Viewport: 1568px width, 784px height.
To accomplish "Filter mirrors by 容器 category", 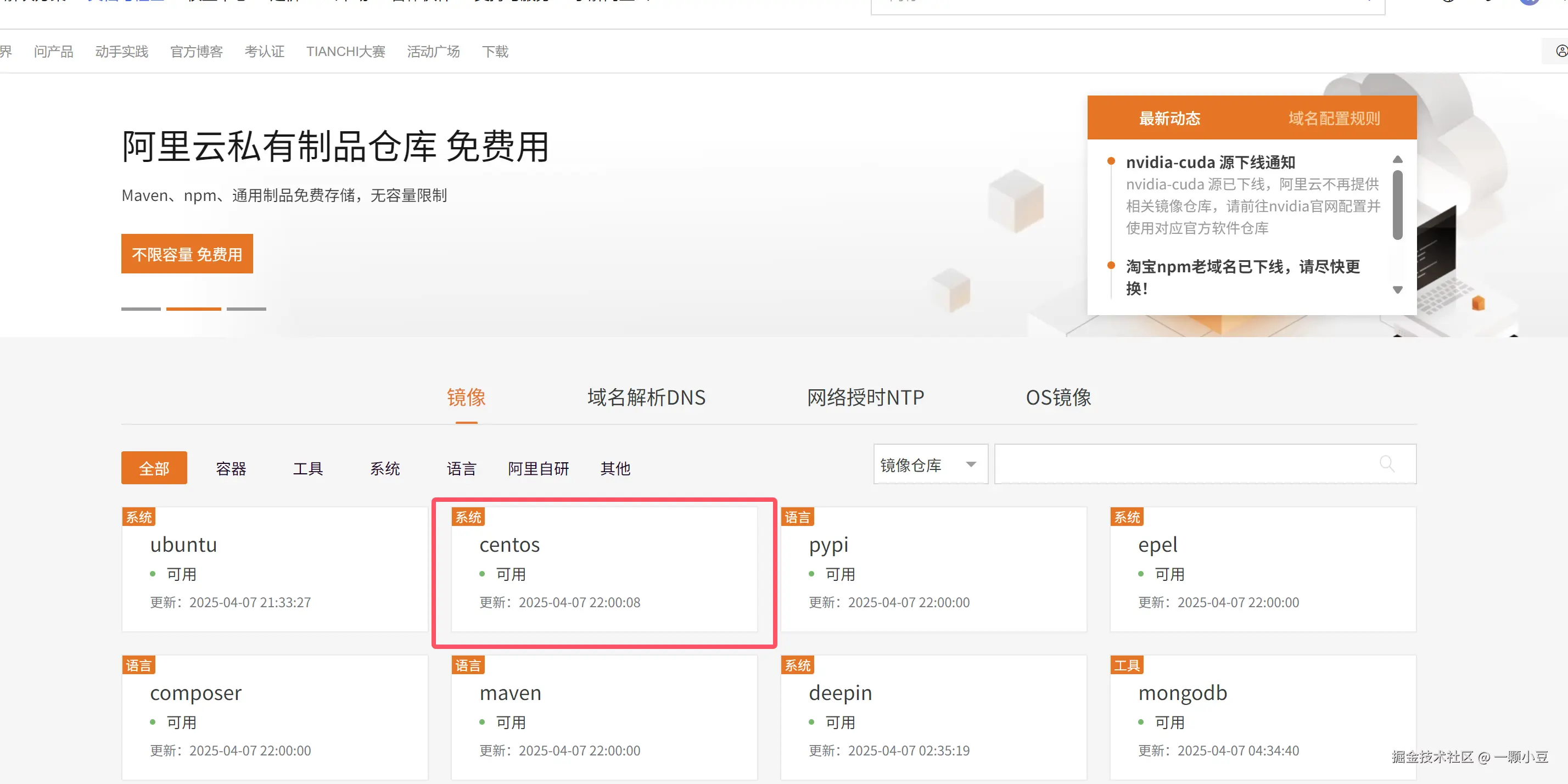I will (x=231, y=468).
